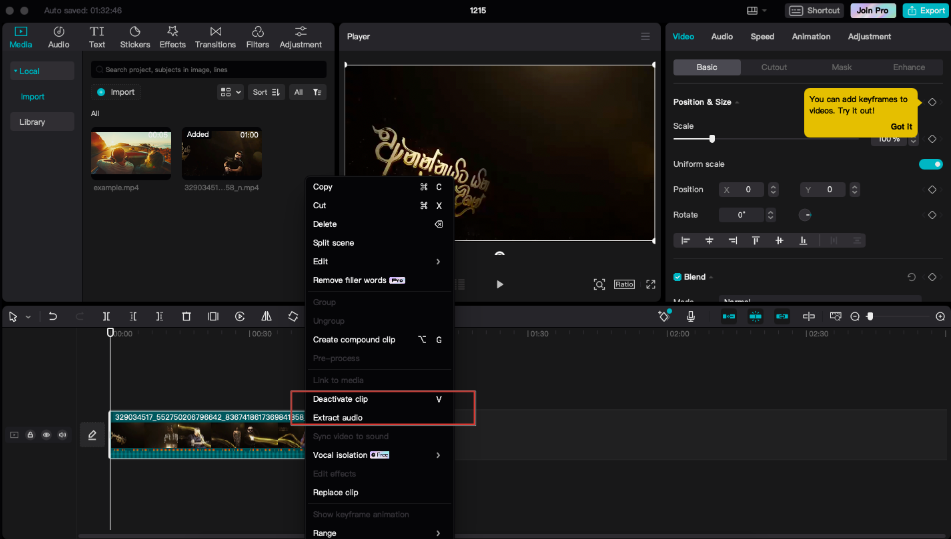Choose Split scene from context menu

(377, 243)
